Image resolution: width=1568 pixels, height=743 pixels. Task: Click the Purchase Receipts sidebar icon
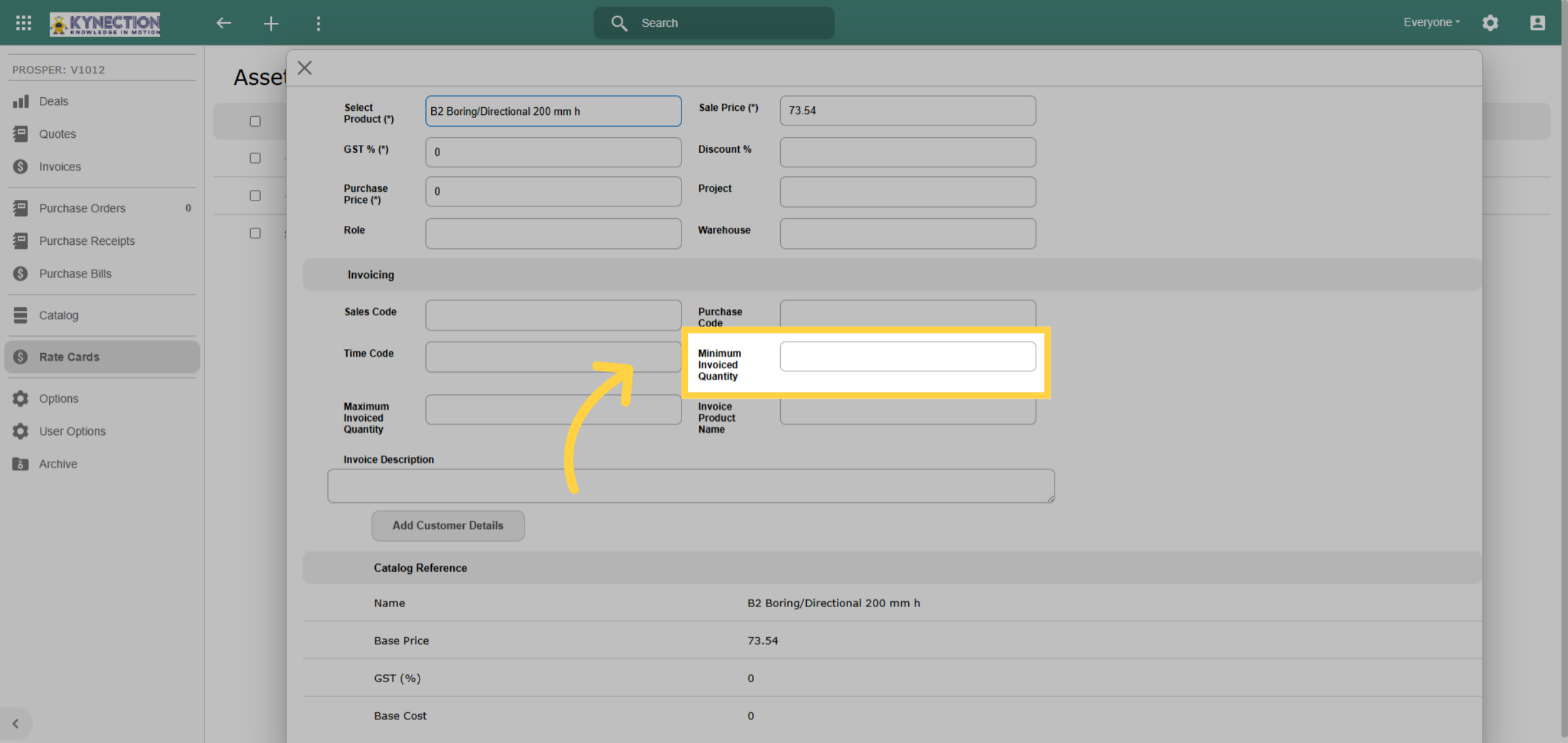click(x=21, y=241)
